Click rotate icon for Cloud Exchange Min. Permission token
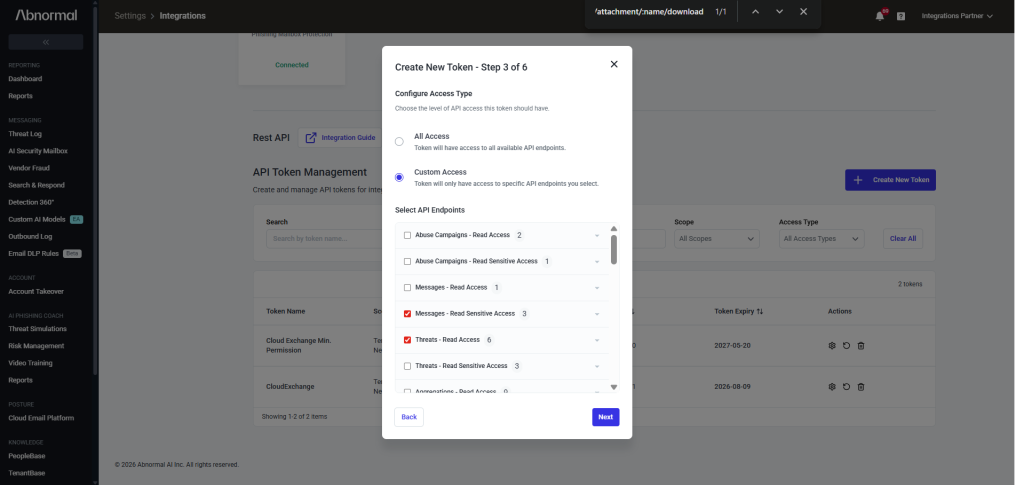Viewport: 1024px width, 485px height. [x=846, y=345]
